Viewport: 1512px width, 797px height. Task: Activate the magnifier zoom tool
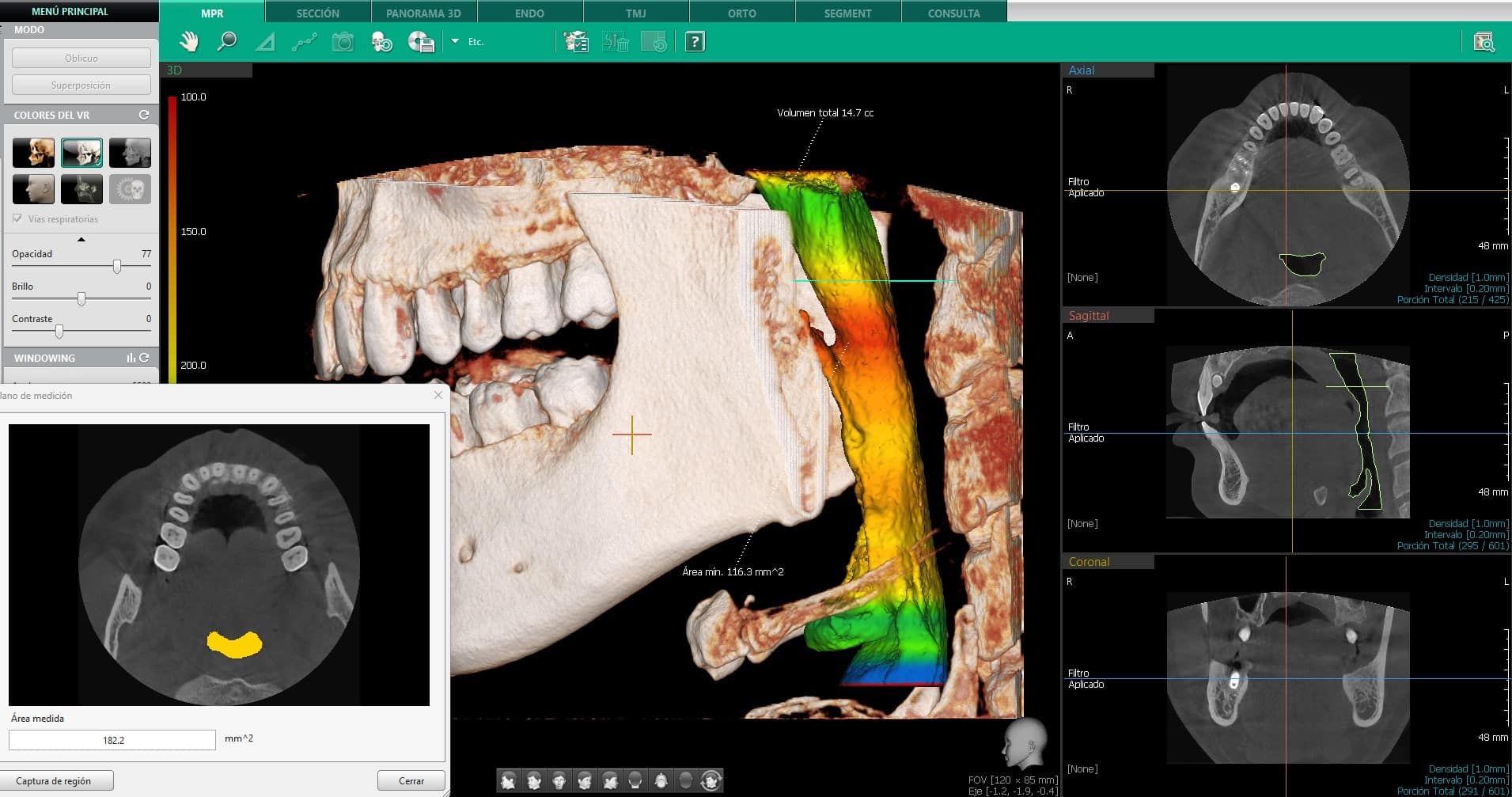coord(227,42)
